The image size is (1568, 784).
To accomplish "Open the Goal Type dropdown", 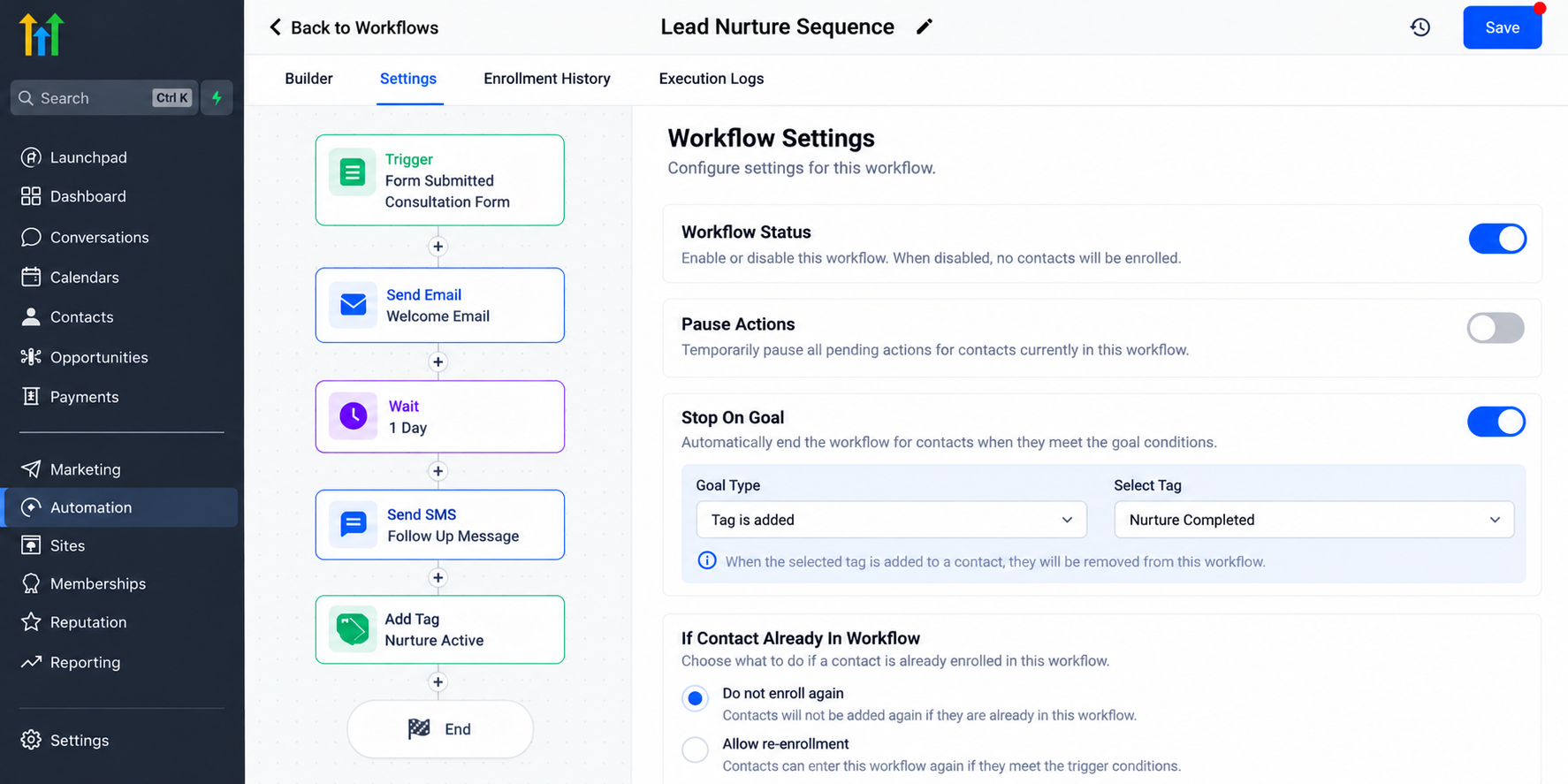I will point(891,520).
